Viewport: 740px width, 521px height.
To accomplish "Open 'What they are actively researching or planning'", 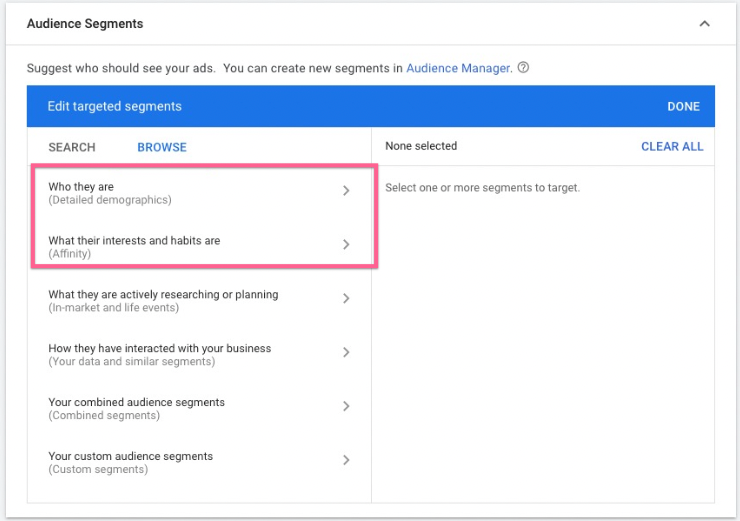I will (163, 300).
